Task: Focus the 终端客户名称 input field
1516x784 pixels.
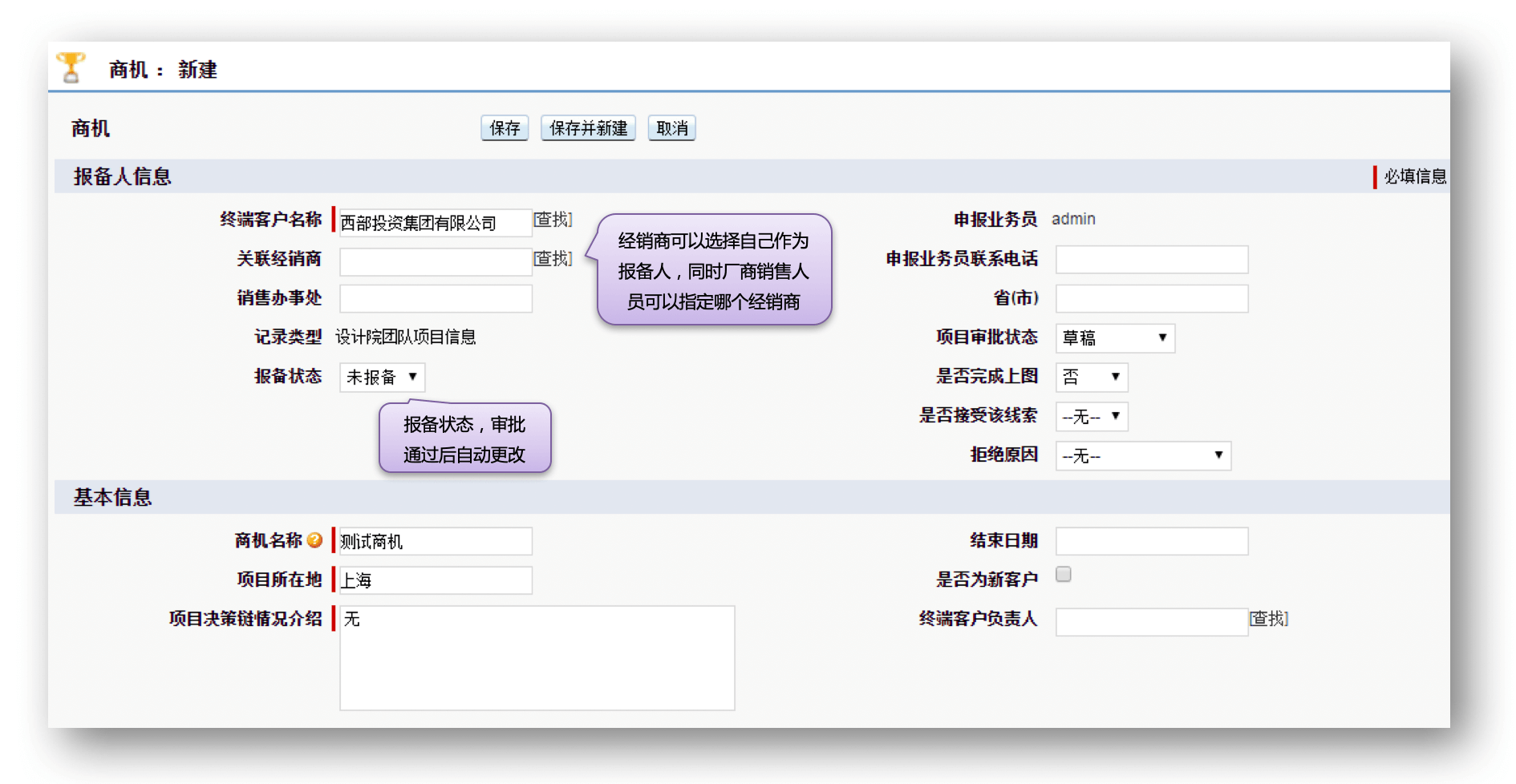Action: pyautogui.click(x=436, y=222)
